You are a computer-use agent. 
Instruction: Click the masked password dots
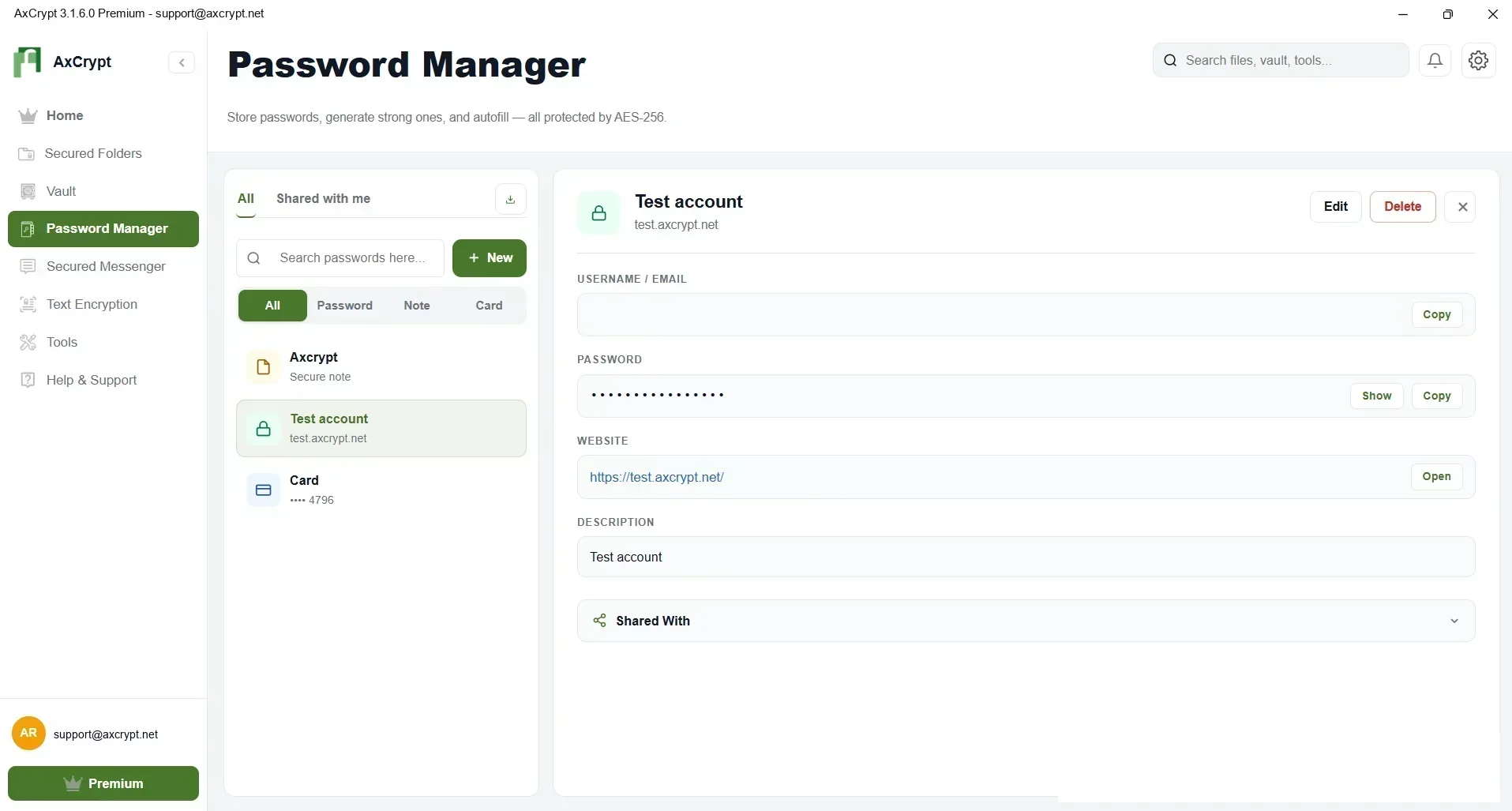[658, 395]
